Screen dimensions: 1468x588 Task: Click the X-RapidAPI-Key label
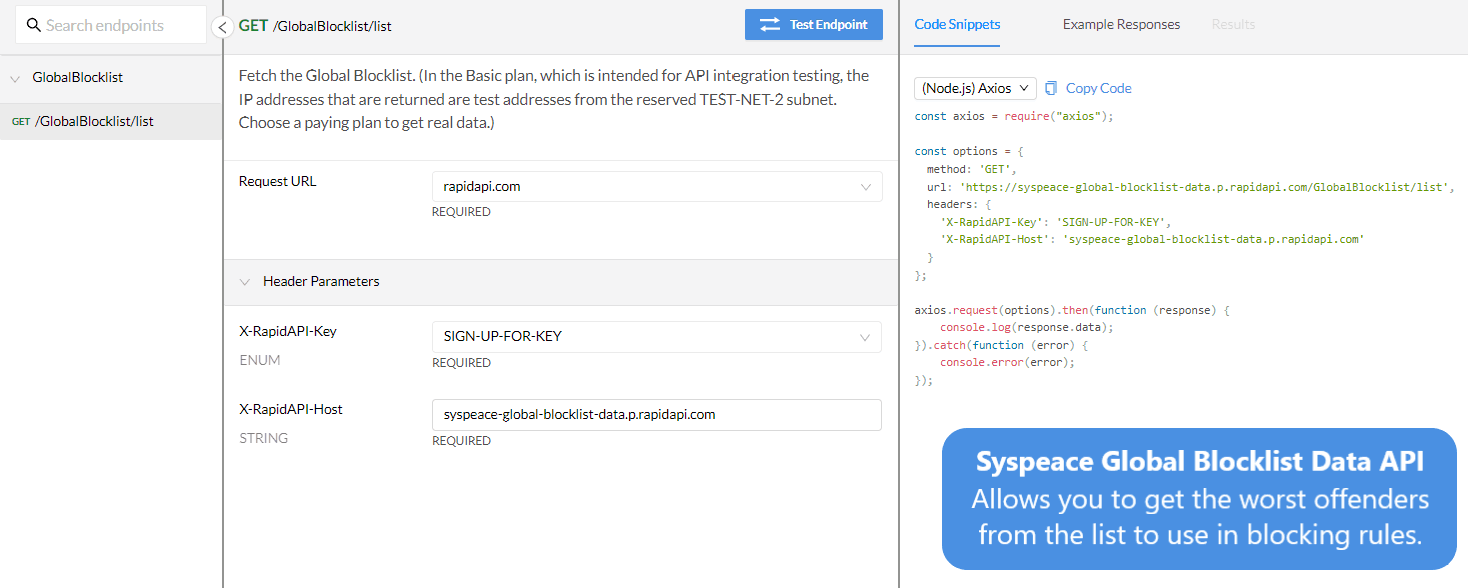pos(288,331)
